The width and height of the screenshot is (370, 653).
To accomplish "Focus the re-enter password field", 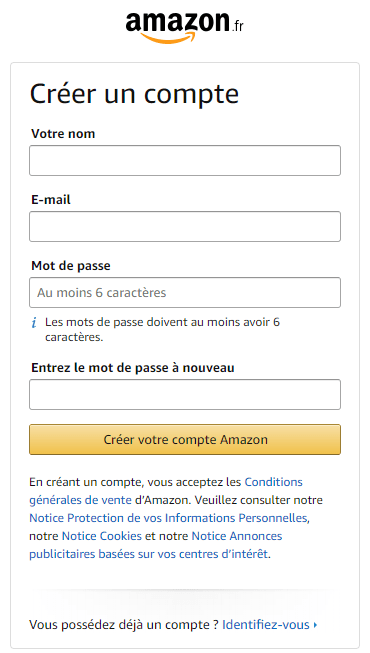I will (185, 394).
